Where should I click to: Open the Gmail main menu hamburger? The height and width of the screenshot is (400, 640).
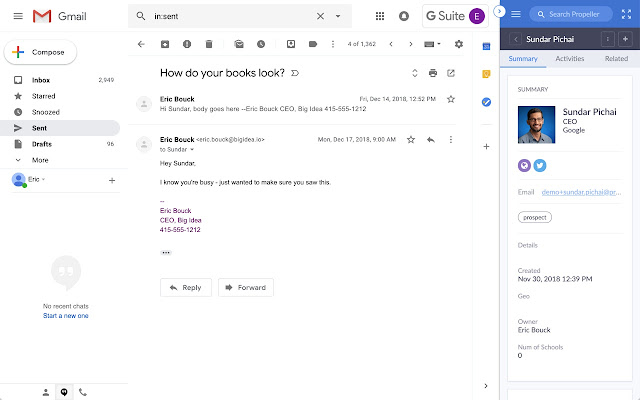point(18,16)
